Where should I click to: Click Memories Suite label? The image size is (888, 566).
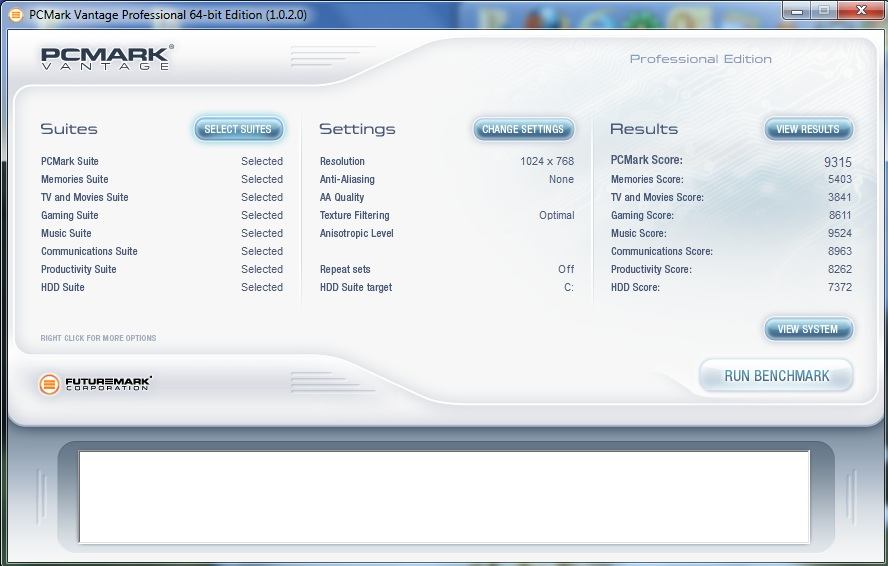[75, 180]
